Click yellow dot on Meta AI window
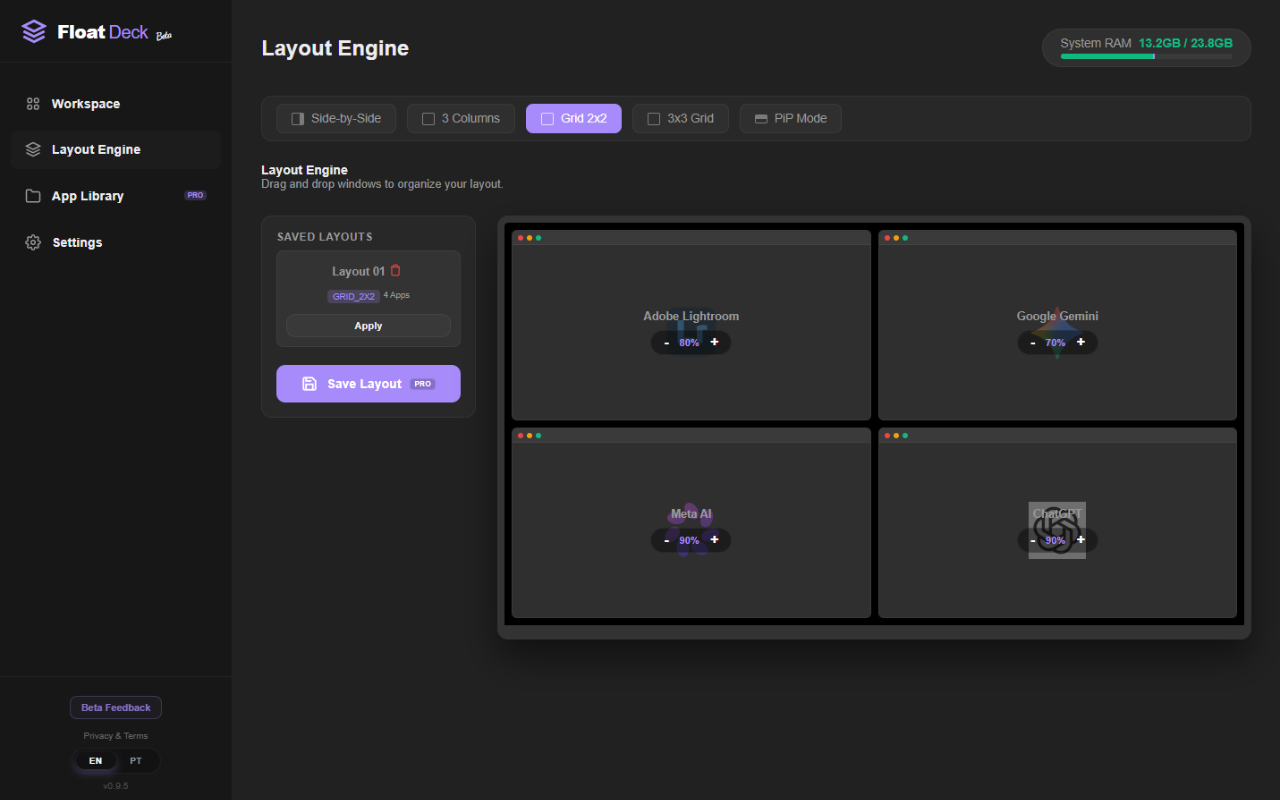The height and width of the screenshot is (800, 1280). coord(530,436)
